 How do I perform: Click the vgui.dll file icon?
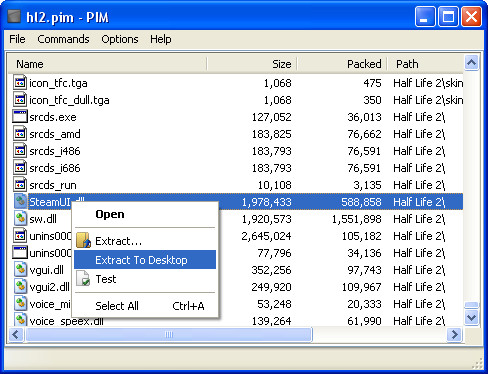click(x=20, y=269)
